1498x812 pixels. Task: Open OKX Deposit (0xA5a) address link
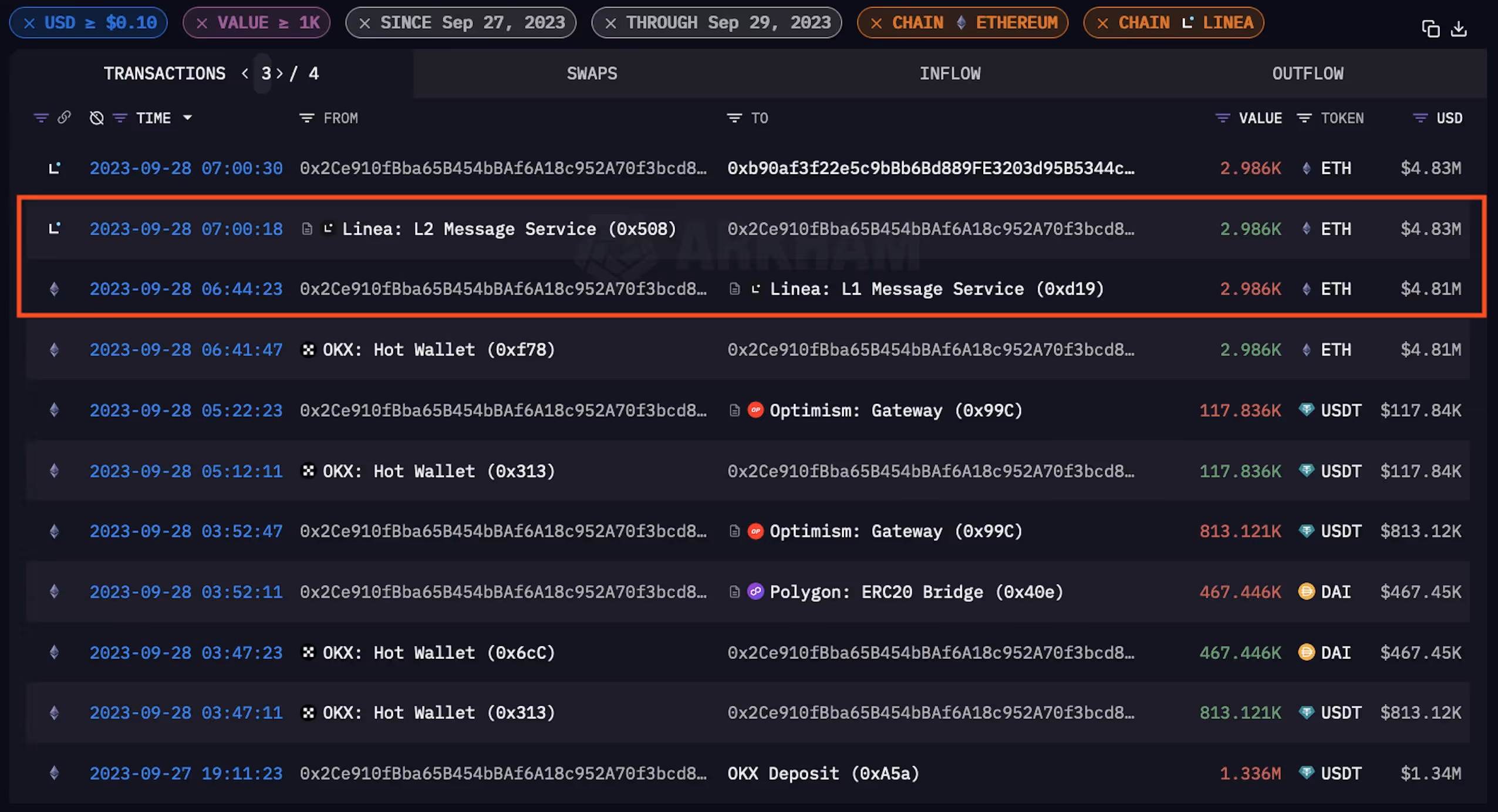(x=823, y=773)
